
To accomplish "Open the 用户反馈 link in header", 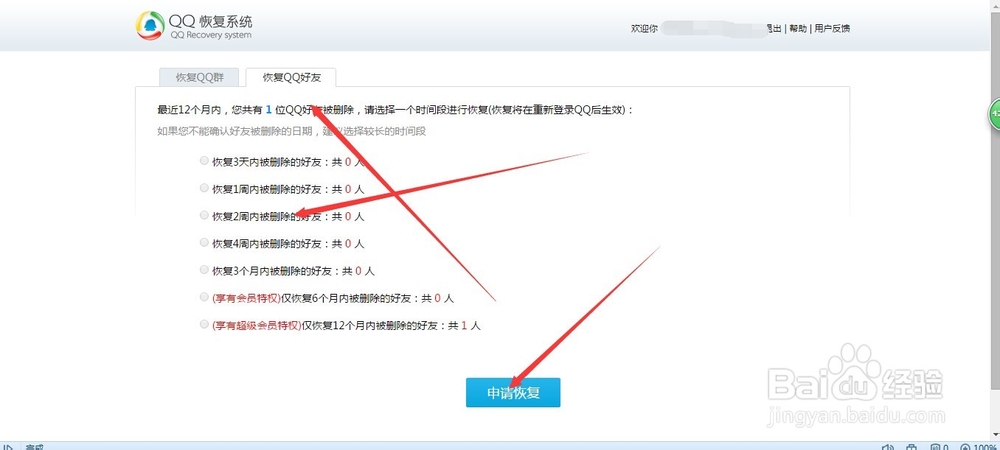I will pos(832,29).
